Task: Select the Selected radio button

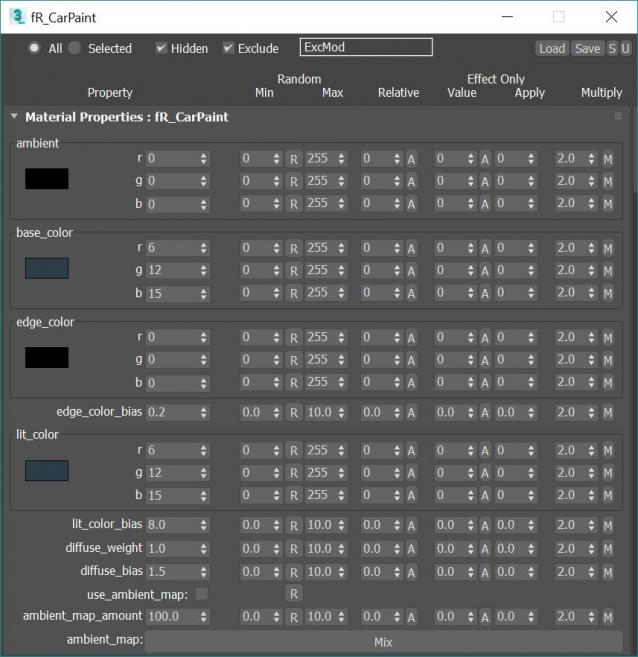Action: click(x=75, y=48)
